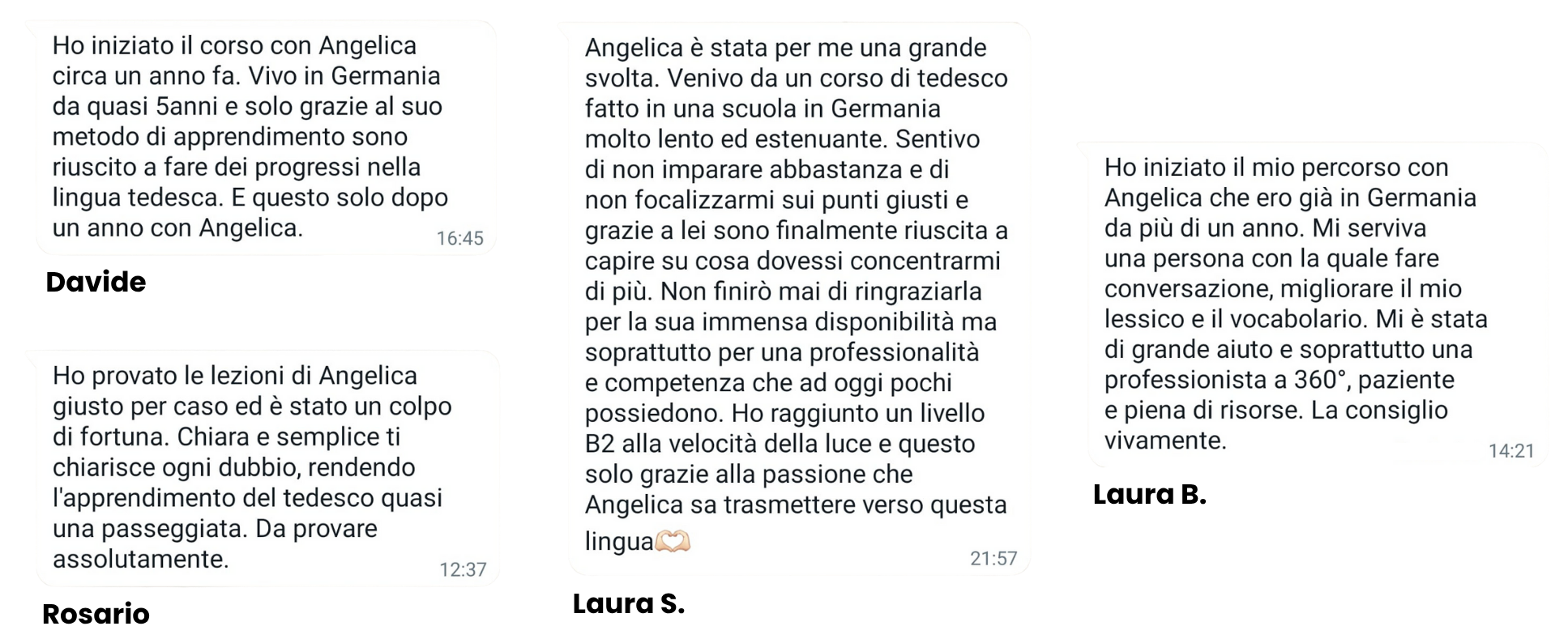Click the line 'un anno con Angelica.'
The image size is (1568, 639).
177,228
